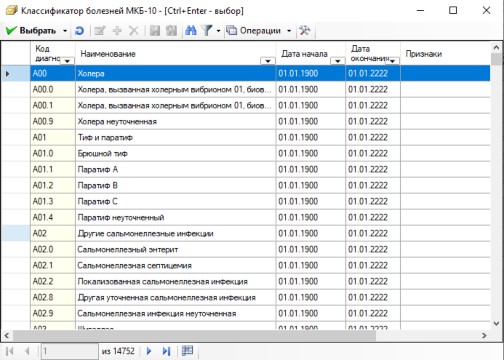The height and width of the screenshot is (360, 504).
Task: Refresh the list with the blue arrow icon
Action: coord(79,31)
